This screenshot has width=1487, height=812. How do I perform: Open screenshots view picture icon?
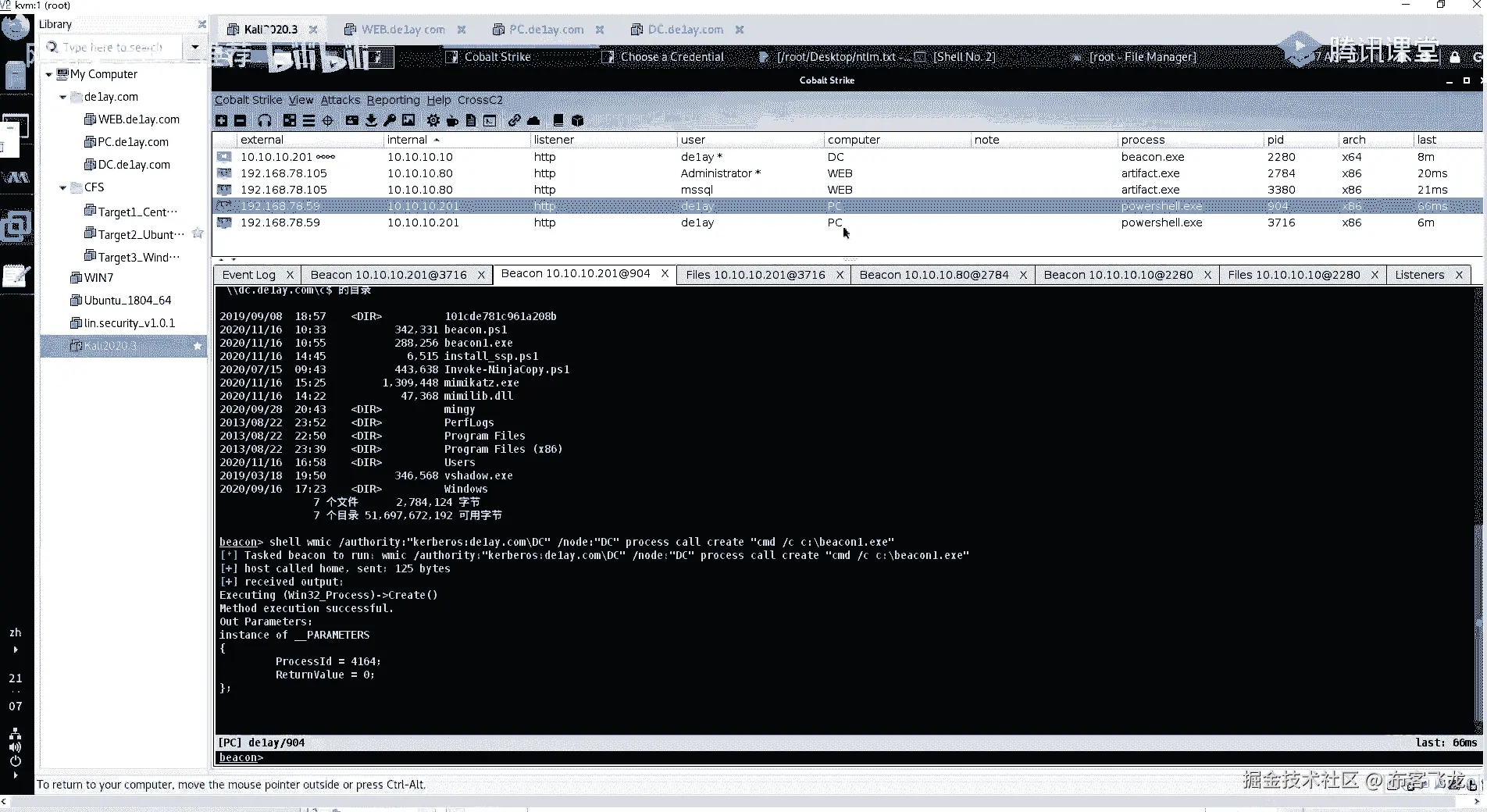point(408,120)
